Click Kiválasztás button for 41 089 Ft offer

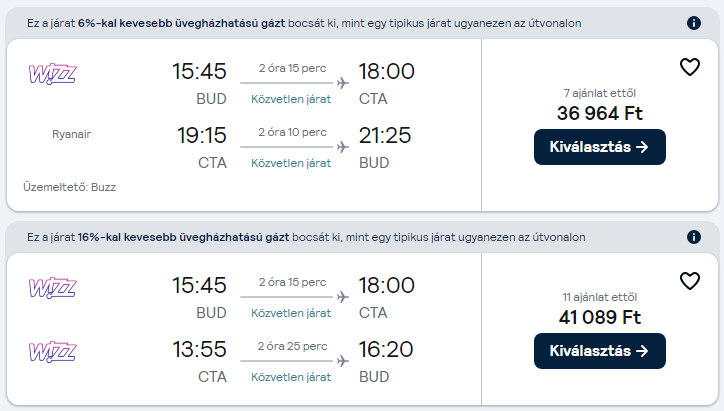coord(600,351)
